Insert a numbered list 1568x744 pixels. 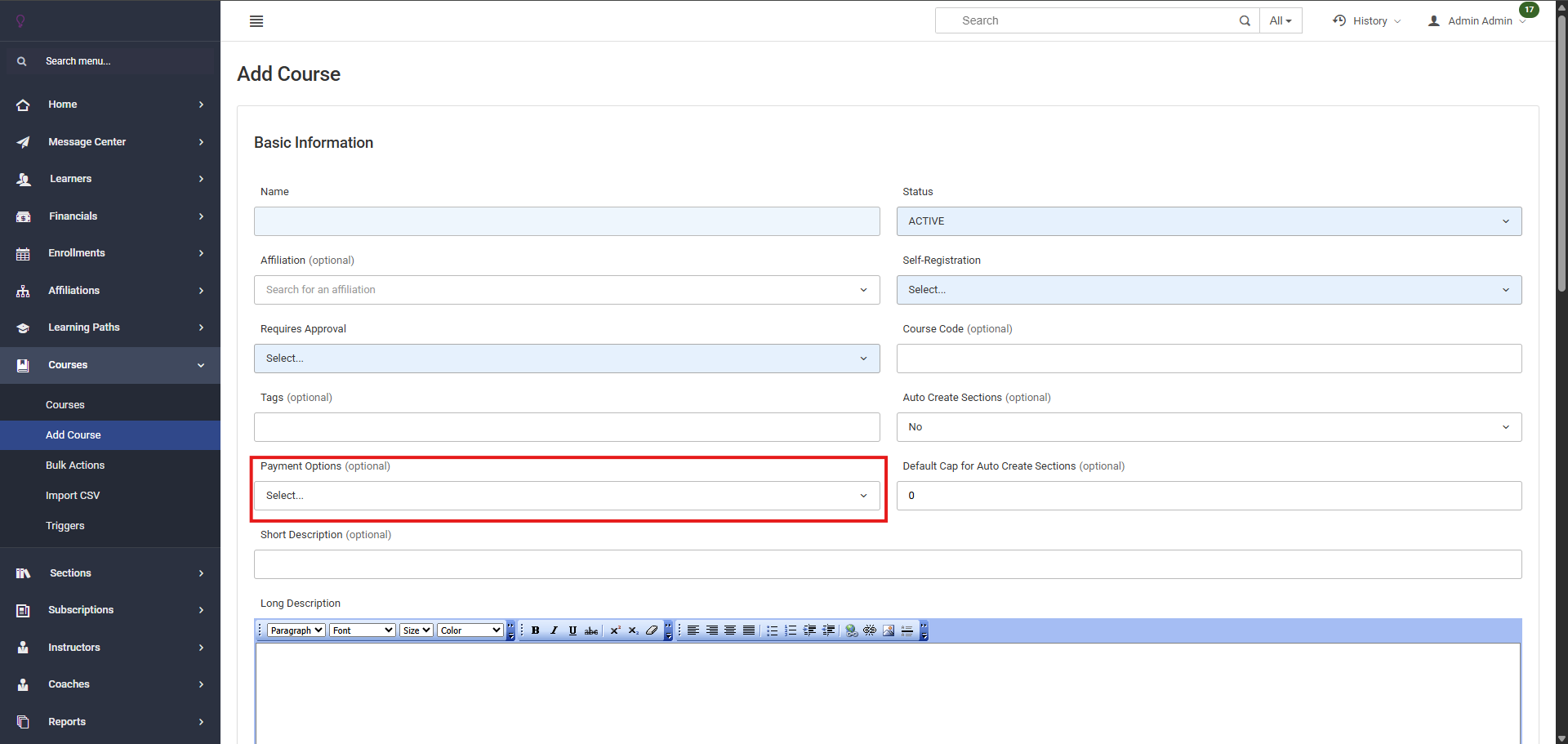[791, 630]
